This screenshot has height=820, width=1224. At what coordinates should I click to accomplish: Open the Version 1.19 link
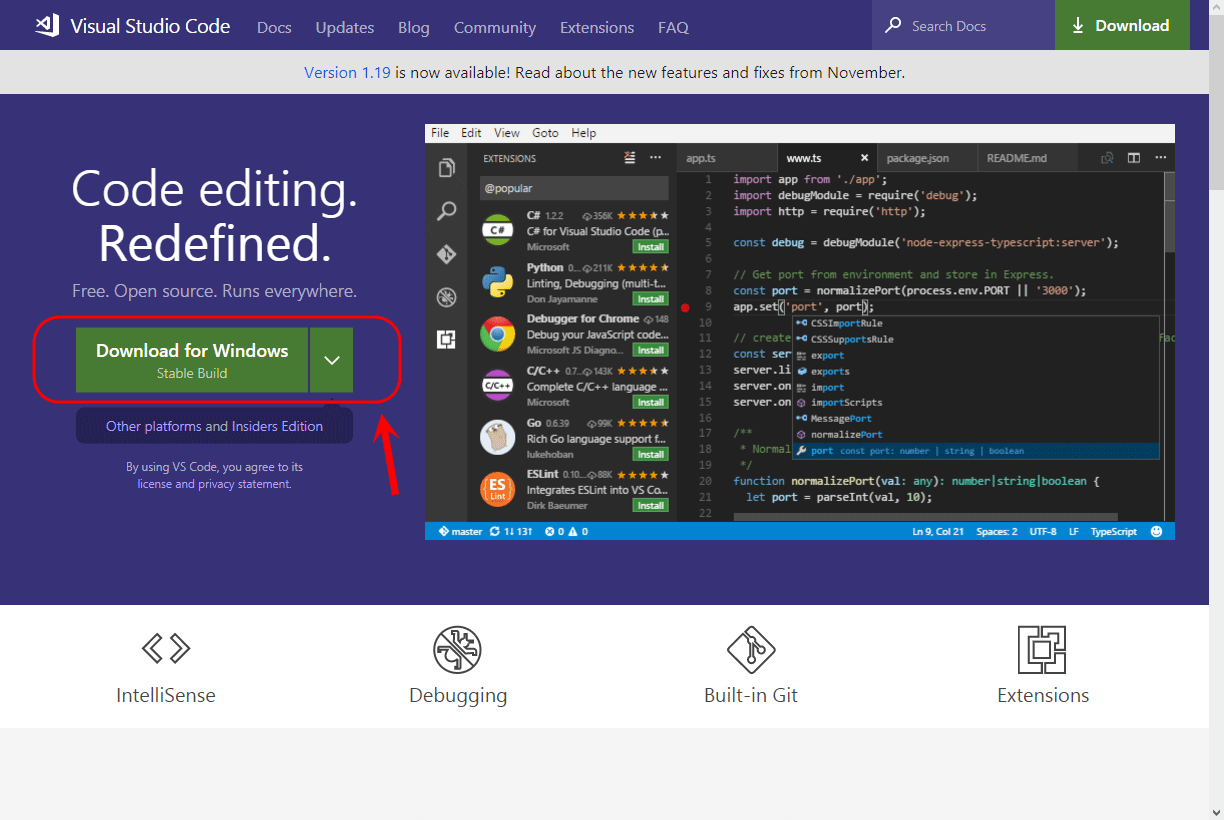tap(347, 72)
